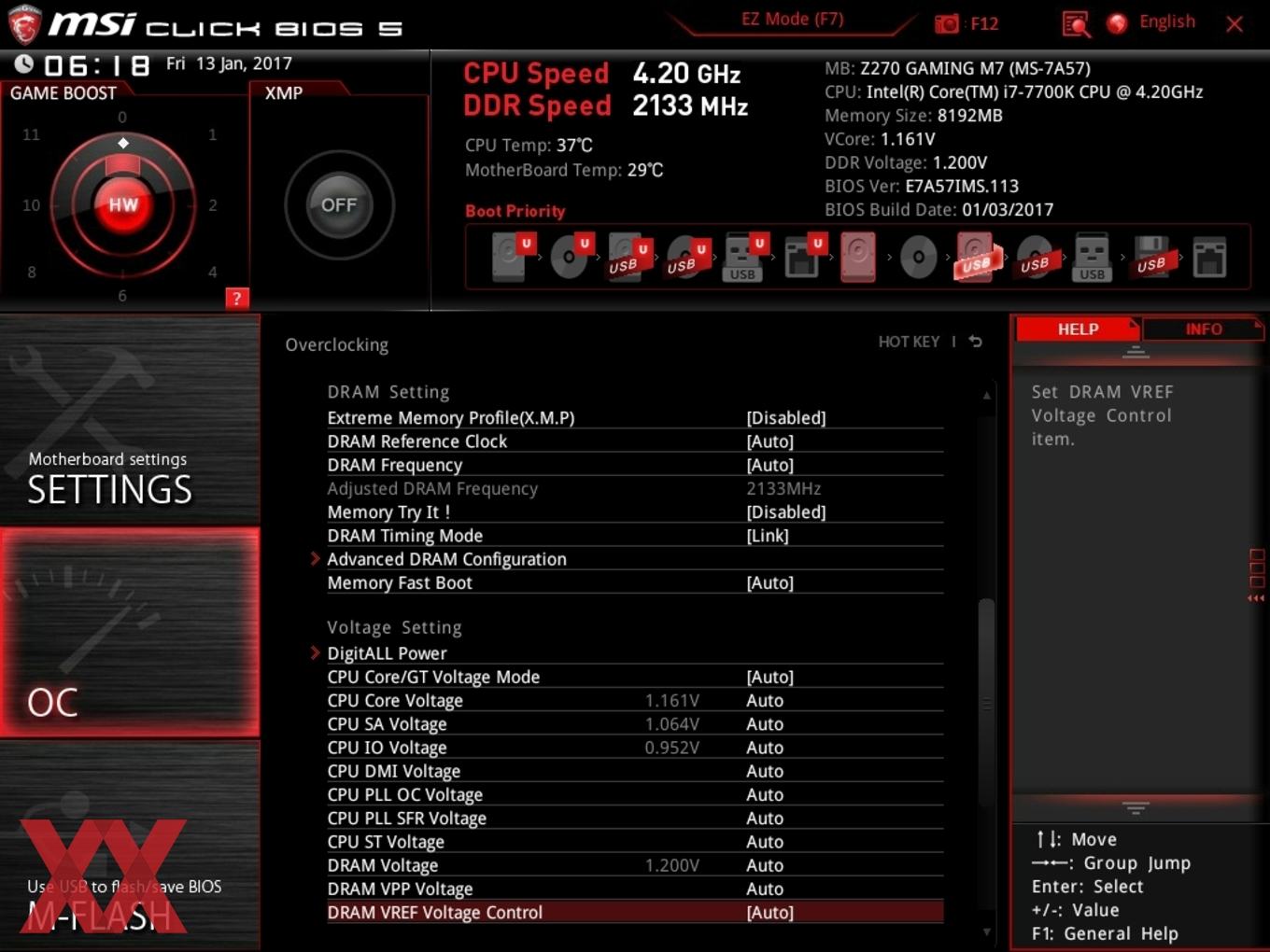The height and width of the screenshot is (952, 1270).
Task: Select the legacy USB key boot icon
Action: click(1093, 257)
